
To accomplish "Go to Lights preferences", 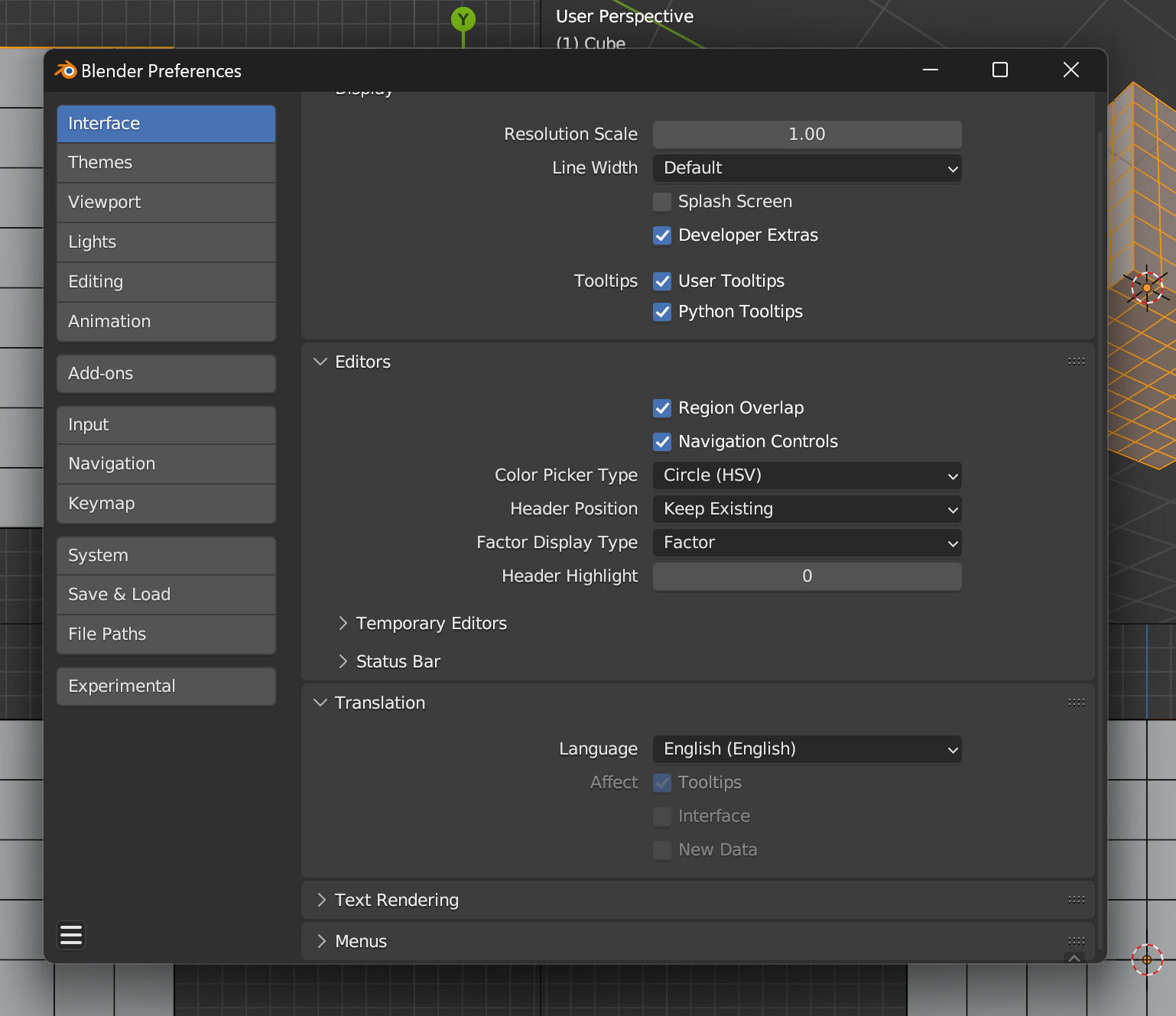I will (x=166, y=242).
